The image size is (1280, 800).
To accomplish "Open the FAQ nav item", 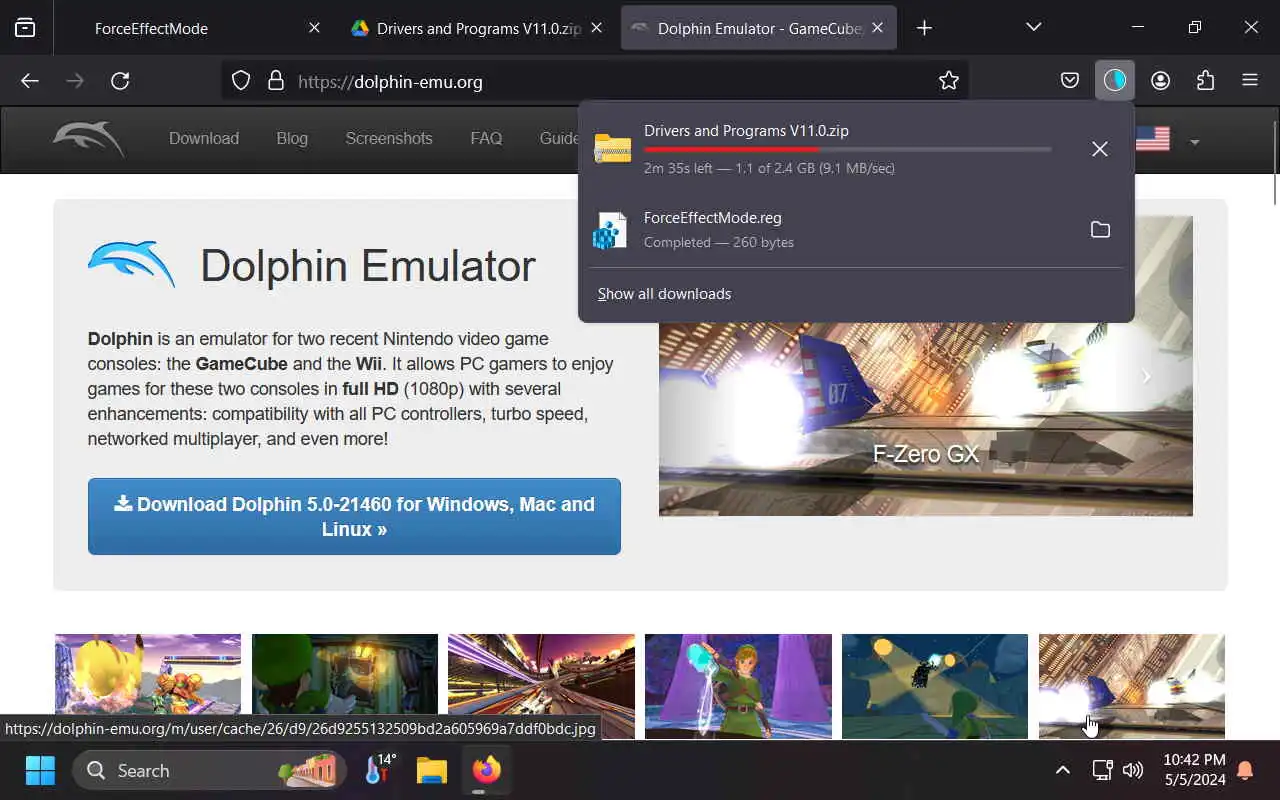I will [x=486, y=139].
